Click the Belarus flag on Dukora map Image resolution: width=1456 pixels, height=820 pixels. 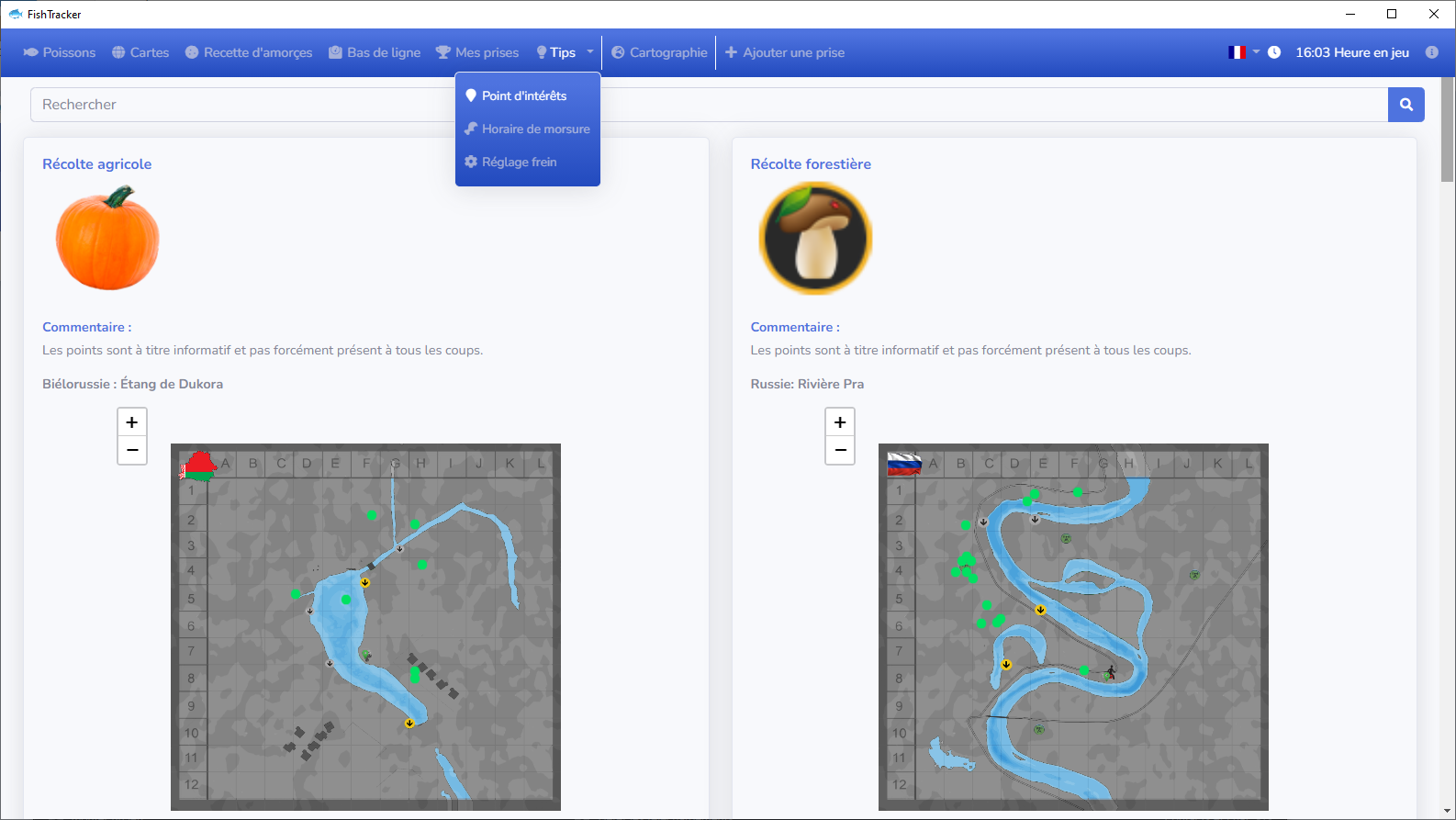(197, 466)
